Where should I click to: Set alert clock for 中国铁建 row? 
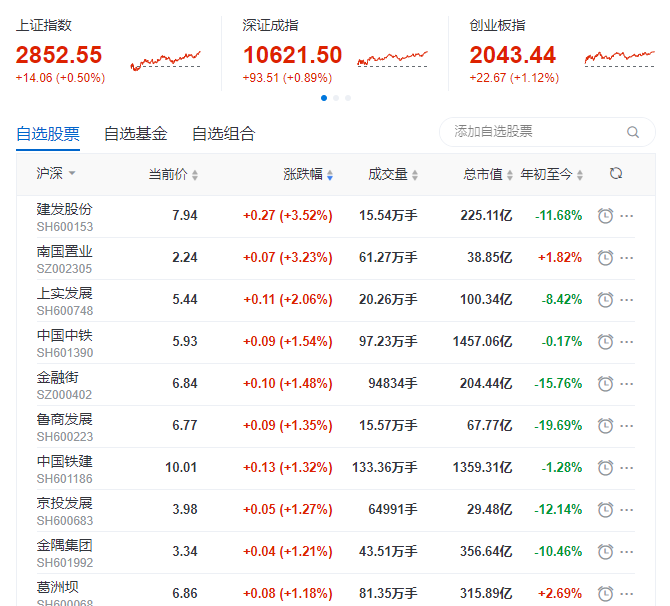coord(605,468)
